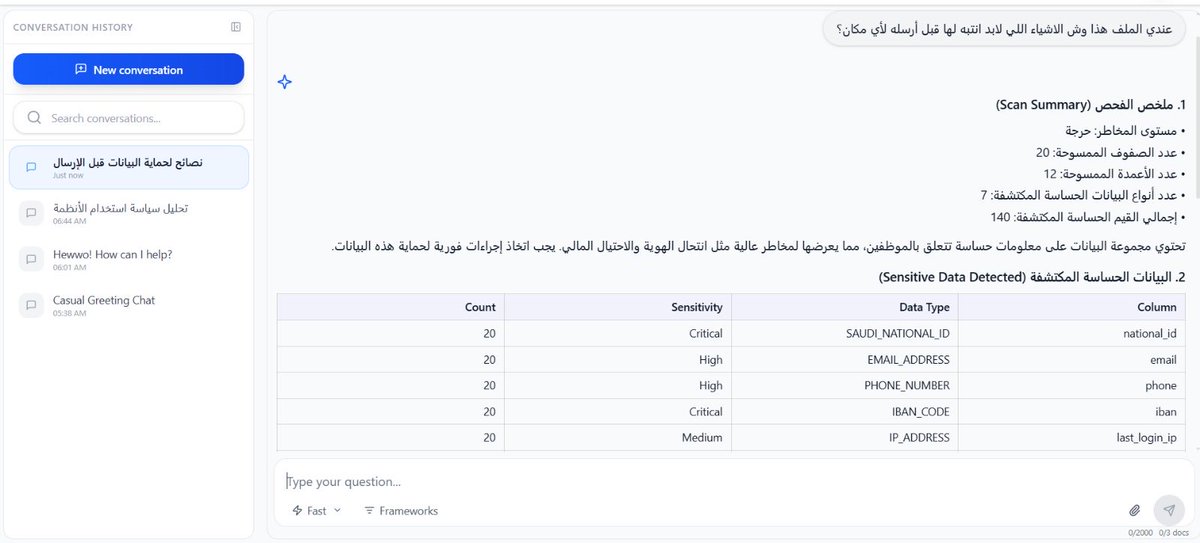Click the assistant sparkle icon

pyautogui.click(x=285, y=82)
